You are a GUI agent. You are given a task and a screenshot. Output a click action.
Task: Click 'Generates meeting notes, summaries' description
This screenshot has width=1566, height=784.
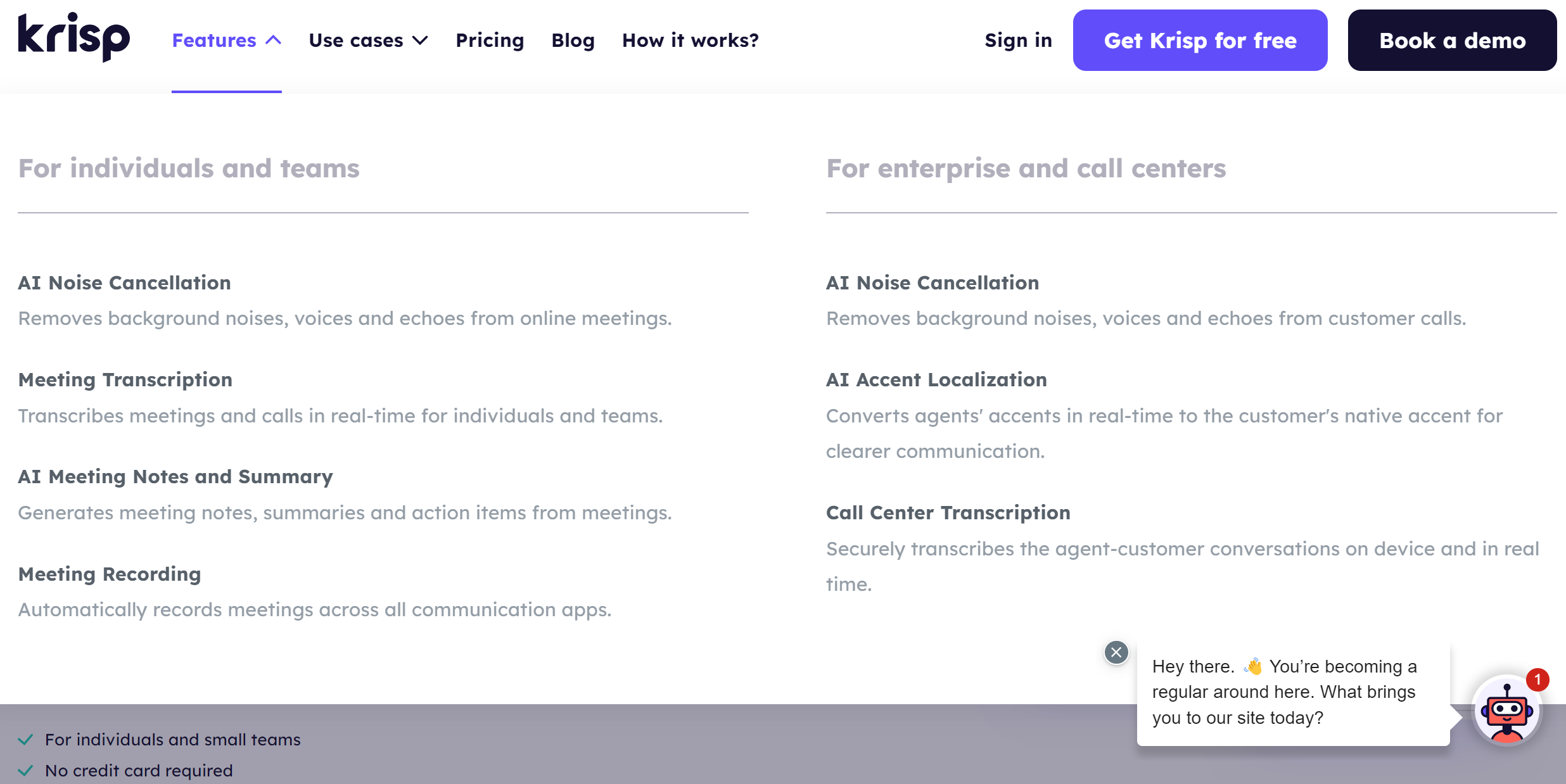pyautogui.click(x=345, y=513)
